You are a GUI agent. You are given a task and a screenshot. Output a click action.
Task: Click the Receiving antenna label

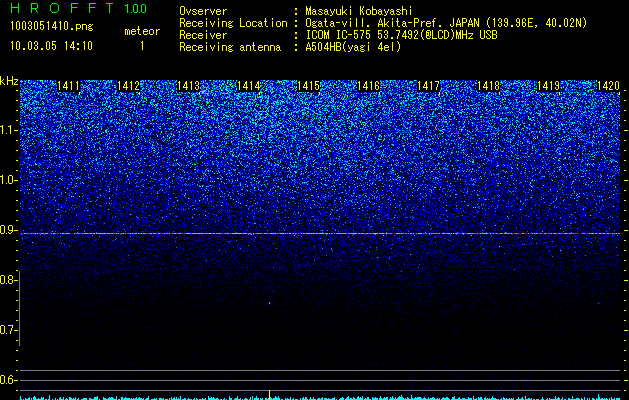[x=230, y=47]
